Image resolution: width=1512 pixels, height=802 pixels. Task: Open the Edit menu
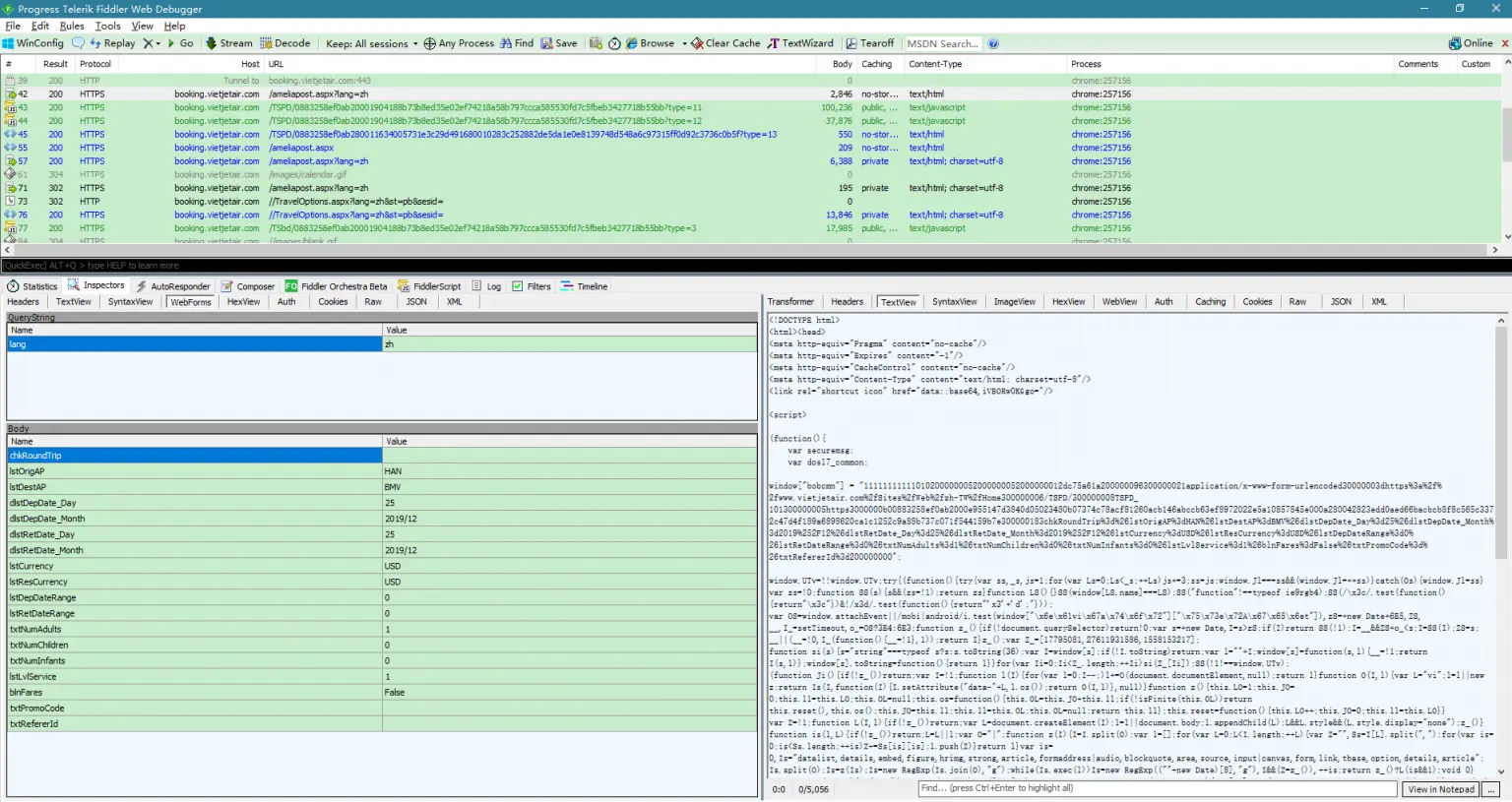coord(40,26)
